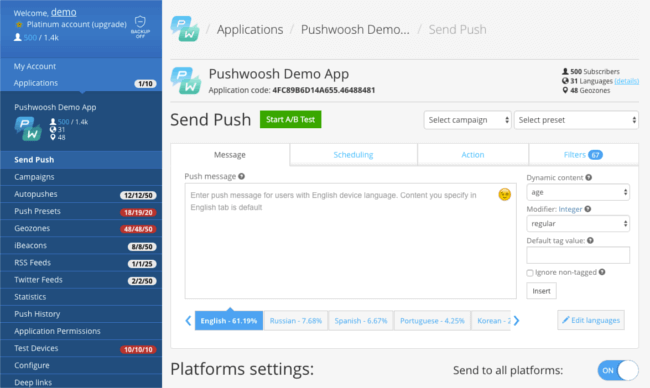
Task: Click Pushwoosh Demo App sidebar logo
Action: [x=28, y=129]
